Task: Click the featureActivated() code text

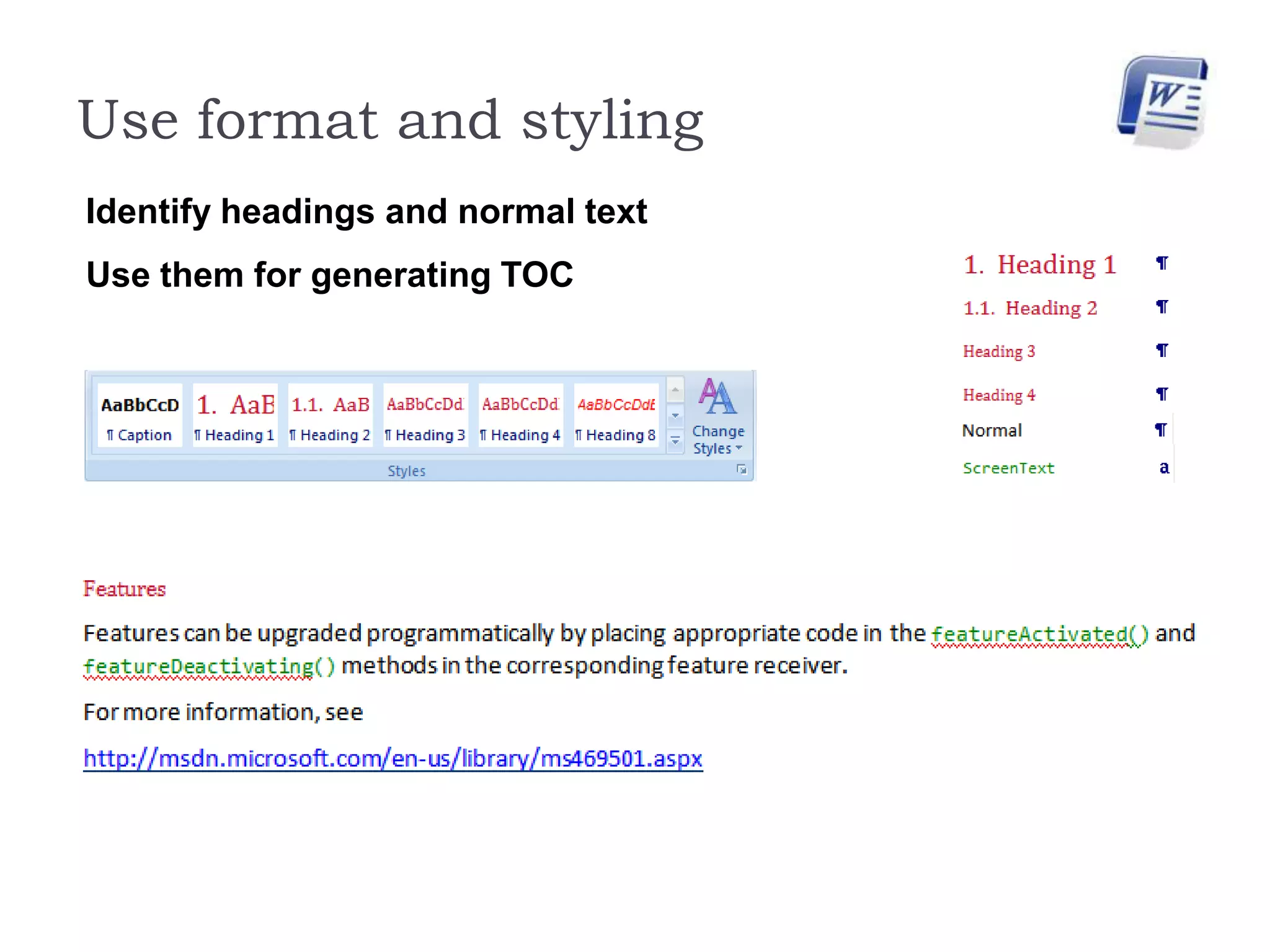Action: (x=1040, y=634)
